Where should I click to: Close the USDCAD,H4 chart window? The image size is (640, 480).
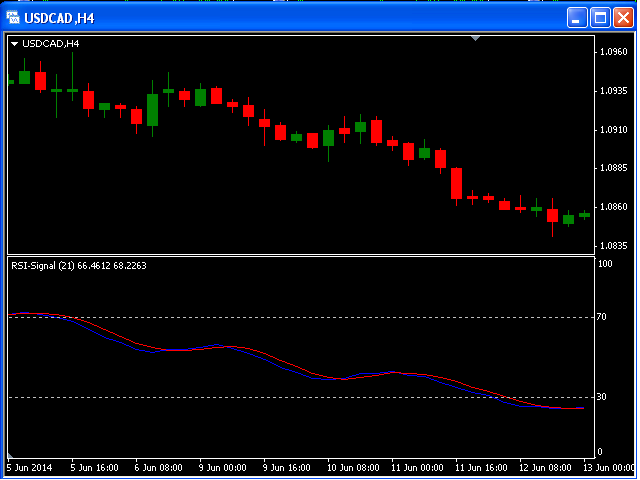623,18
